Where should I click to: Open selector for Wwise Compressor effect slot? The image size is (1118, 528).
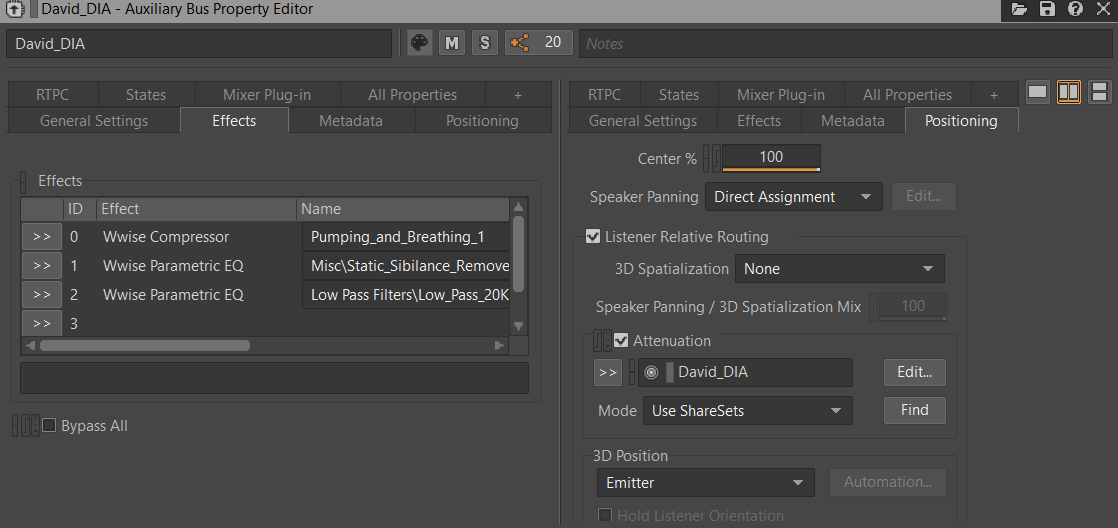click(41, 237)
